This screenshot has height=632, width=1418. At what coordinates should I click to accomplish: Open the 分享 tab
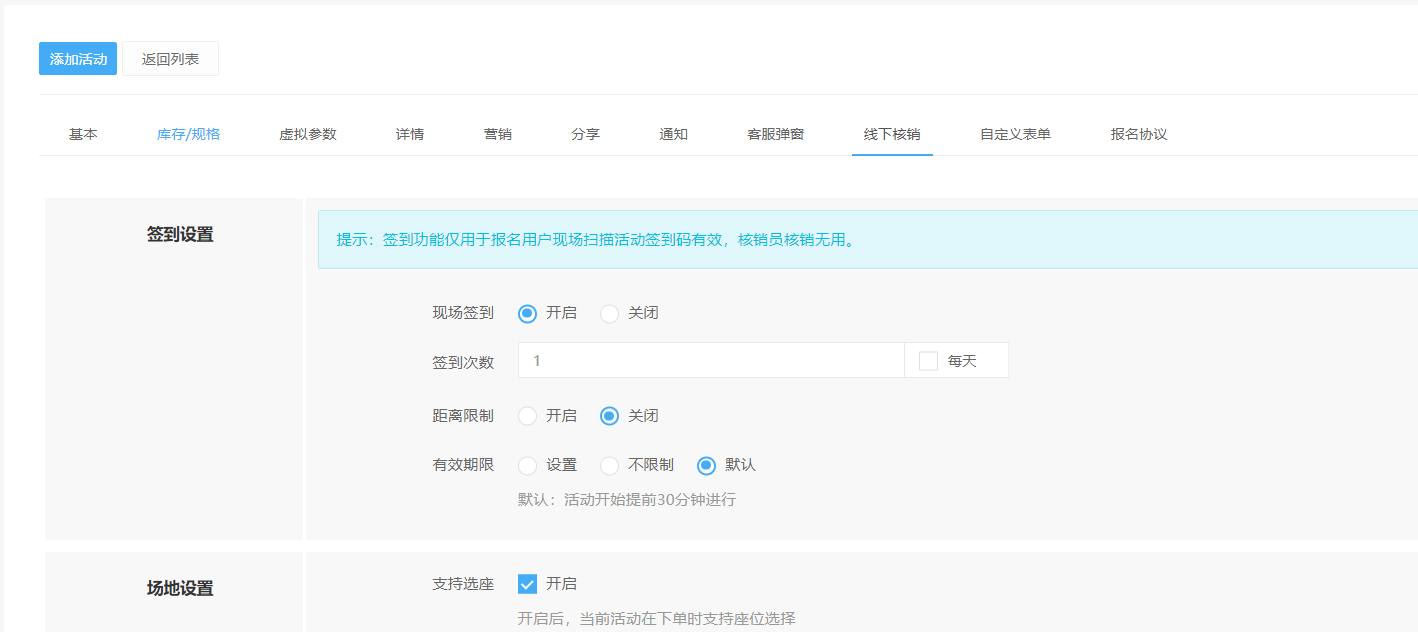pos(586,134)
